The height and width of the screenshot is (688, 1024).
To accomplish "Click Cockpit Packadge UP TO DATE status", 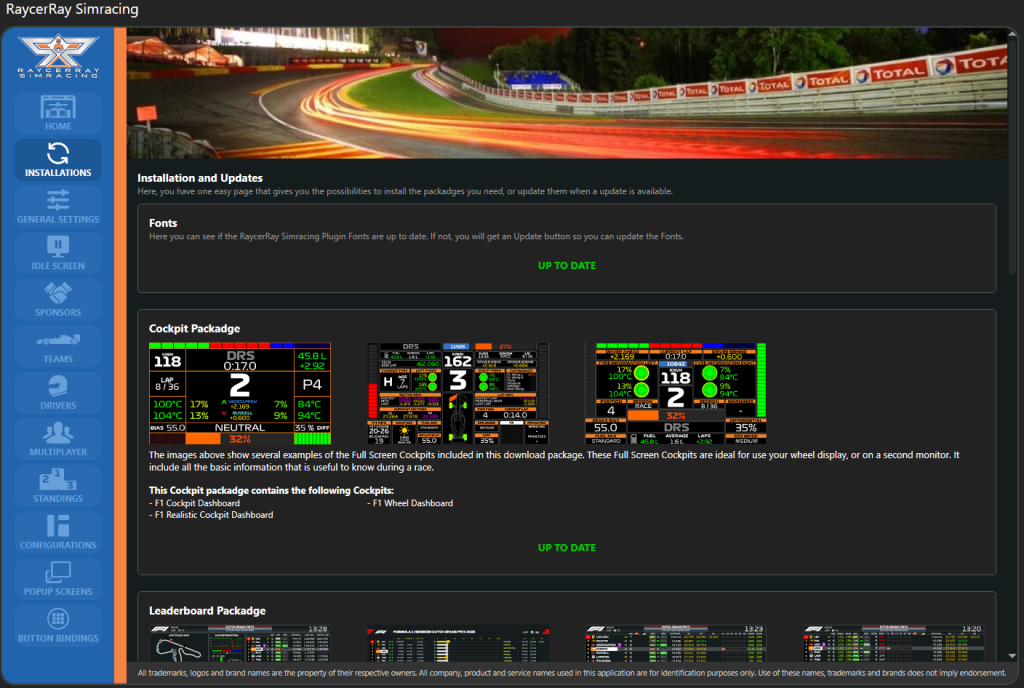I will click(x=567, y=548).
